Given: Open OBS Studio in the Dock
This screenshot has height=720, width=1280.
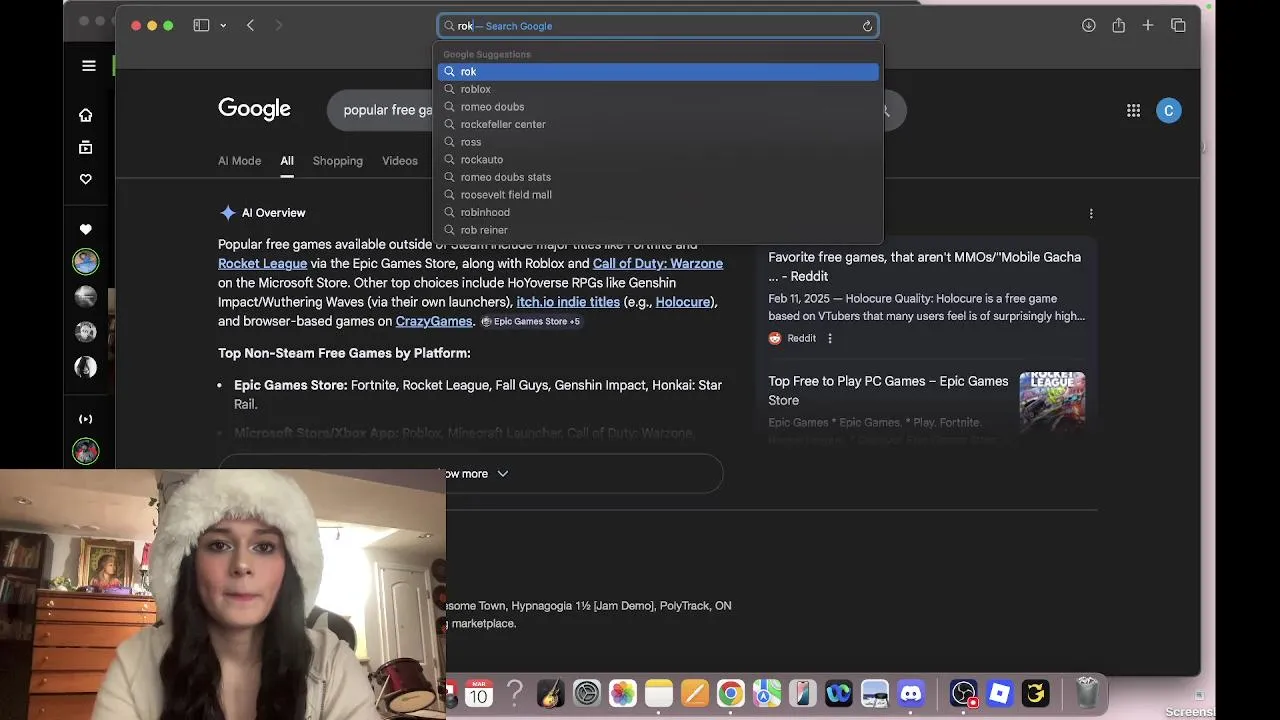Looking at the screenshot, I should (963, 692).
